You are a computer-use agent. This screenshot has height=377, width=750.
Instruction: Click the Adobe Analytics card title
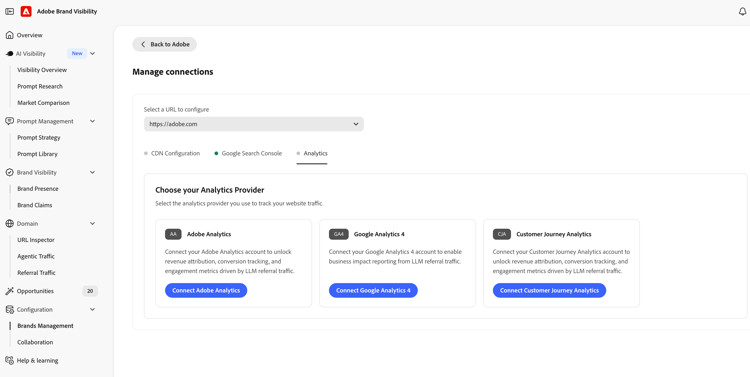pos(209,234)
